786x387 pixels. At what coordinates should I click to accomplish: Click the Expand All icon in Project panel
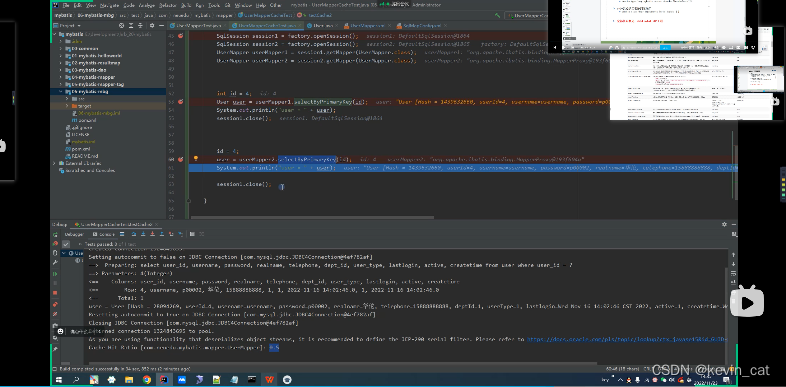point(131,25)
